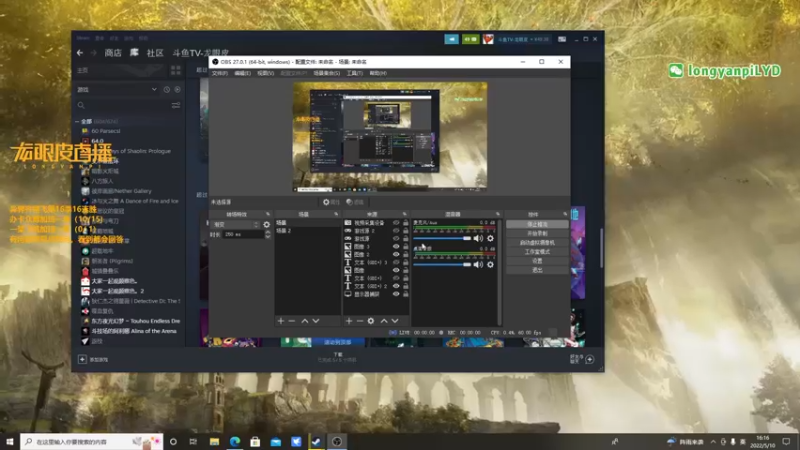Toggle lock on 视频采集设备 source
Image resolution: width=800 pixels, height=450 pixels.
[406, 223]
